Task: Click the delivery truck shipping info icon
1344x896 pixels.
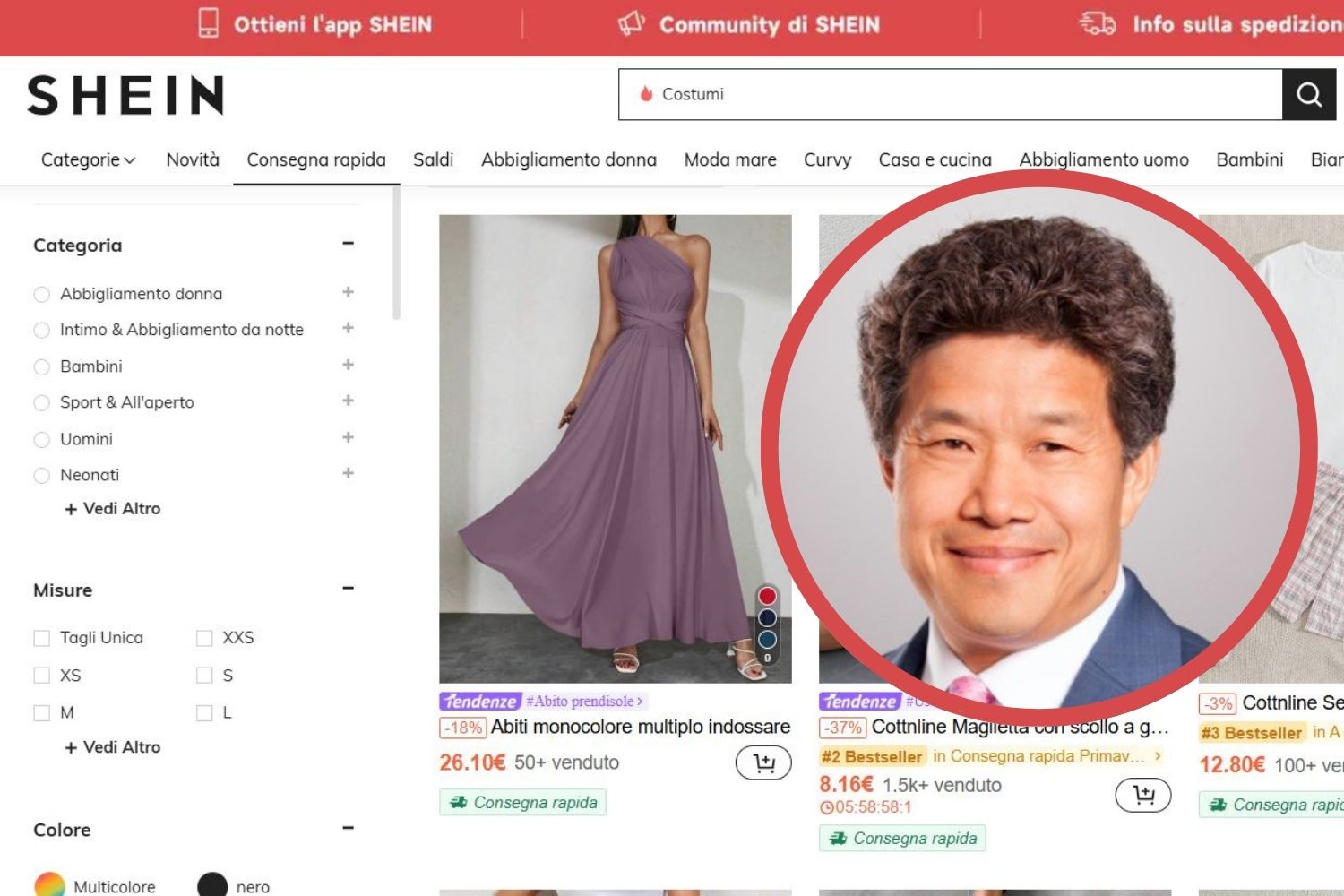Action: point(1098,23)
